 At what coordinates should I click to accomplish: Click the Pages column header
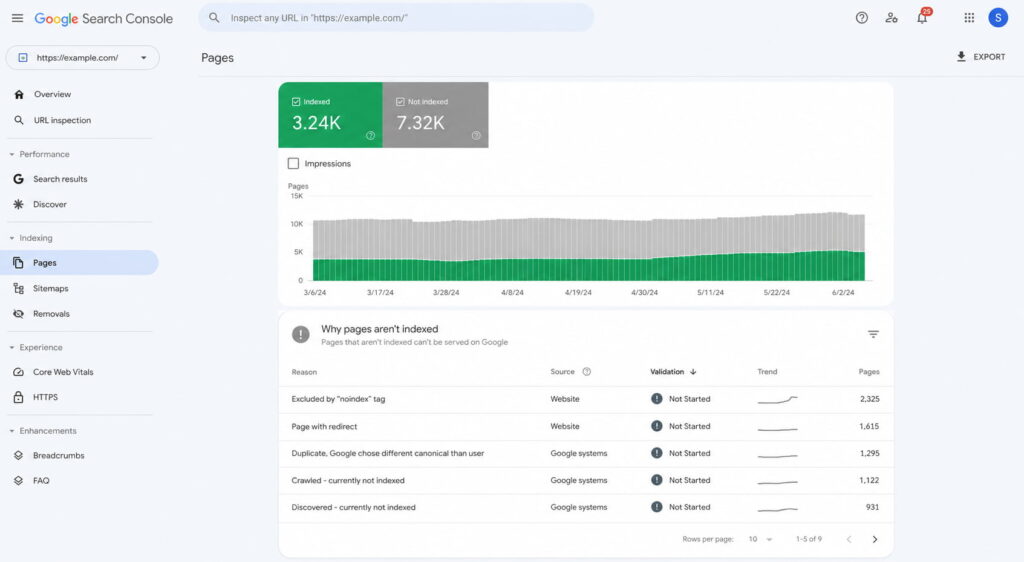pyautogui.click(x=869, y=372)
